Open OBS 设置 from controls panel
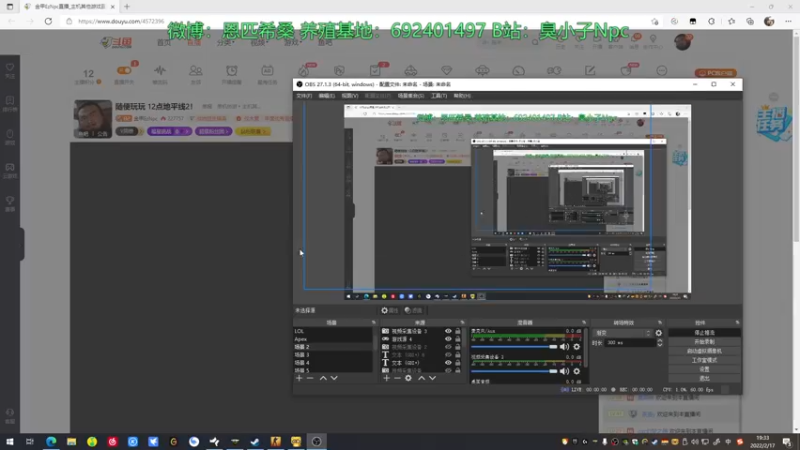Screen dimensions: 800x450 pos(704,369)
